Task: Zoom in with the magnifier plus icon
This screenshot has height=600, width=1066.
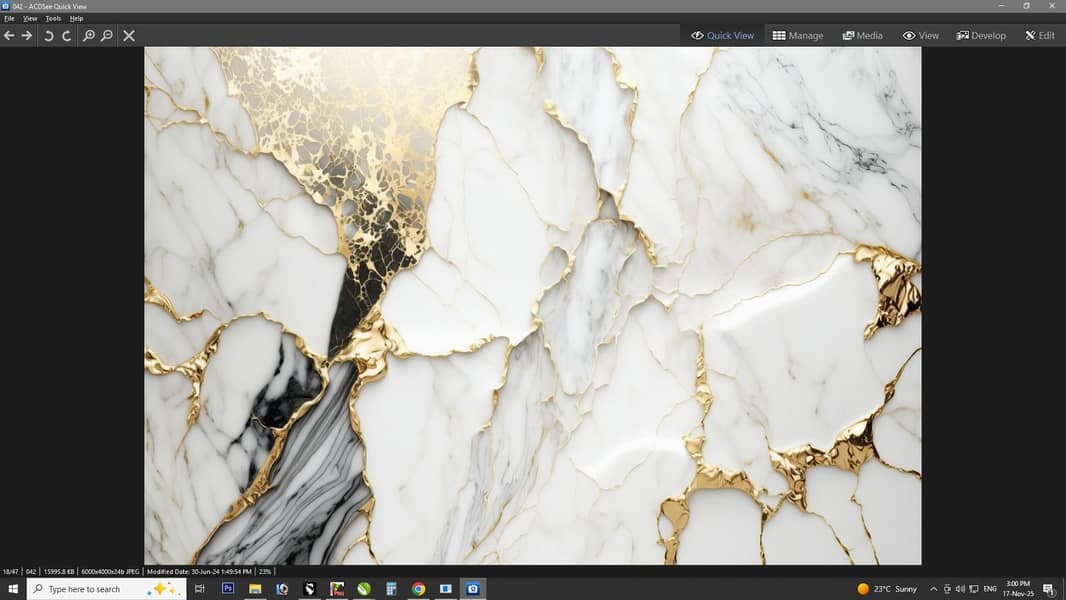Action: [89, 35]
